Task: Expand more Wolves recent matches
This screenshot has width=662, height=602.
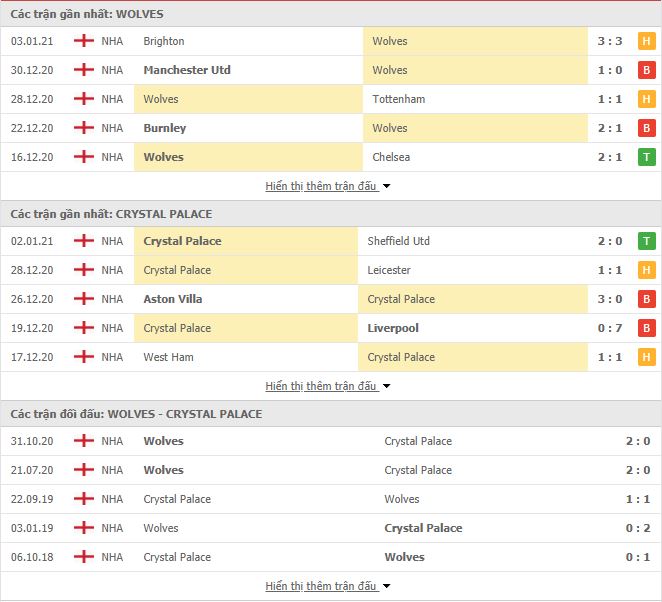Action: click(x=328, y=186)
